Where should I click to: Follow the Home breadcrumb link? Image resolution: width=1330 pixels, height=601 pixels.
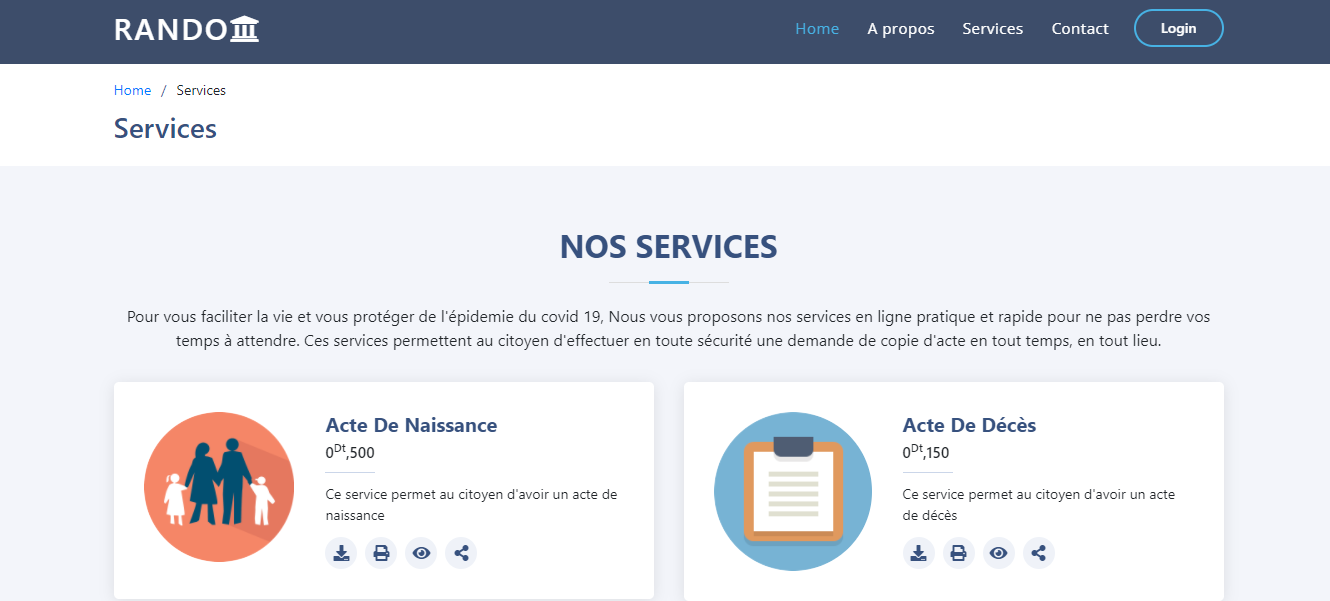click(x=132, y=90)
